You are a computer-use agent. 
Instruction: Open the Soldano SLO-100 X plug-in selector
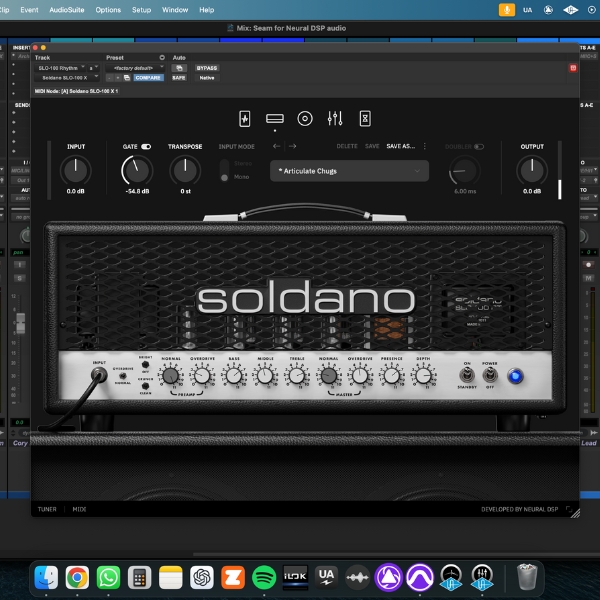click(x=67, y=78)
